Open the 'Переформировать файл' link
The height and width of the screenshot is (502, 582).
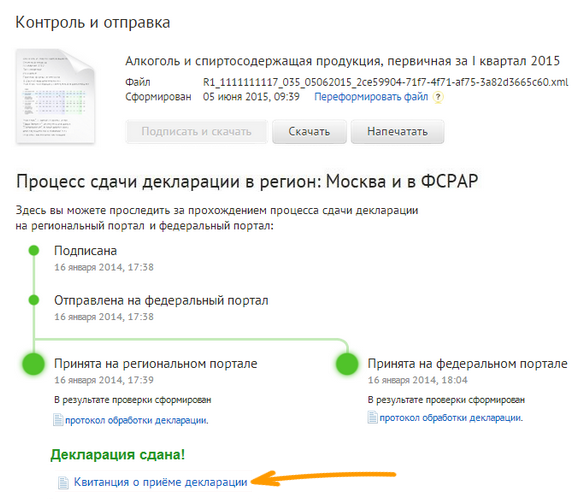[371, 97]
